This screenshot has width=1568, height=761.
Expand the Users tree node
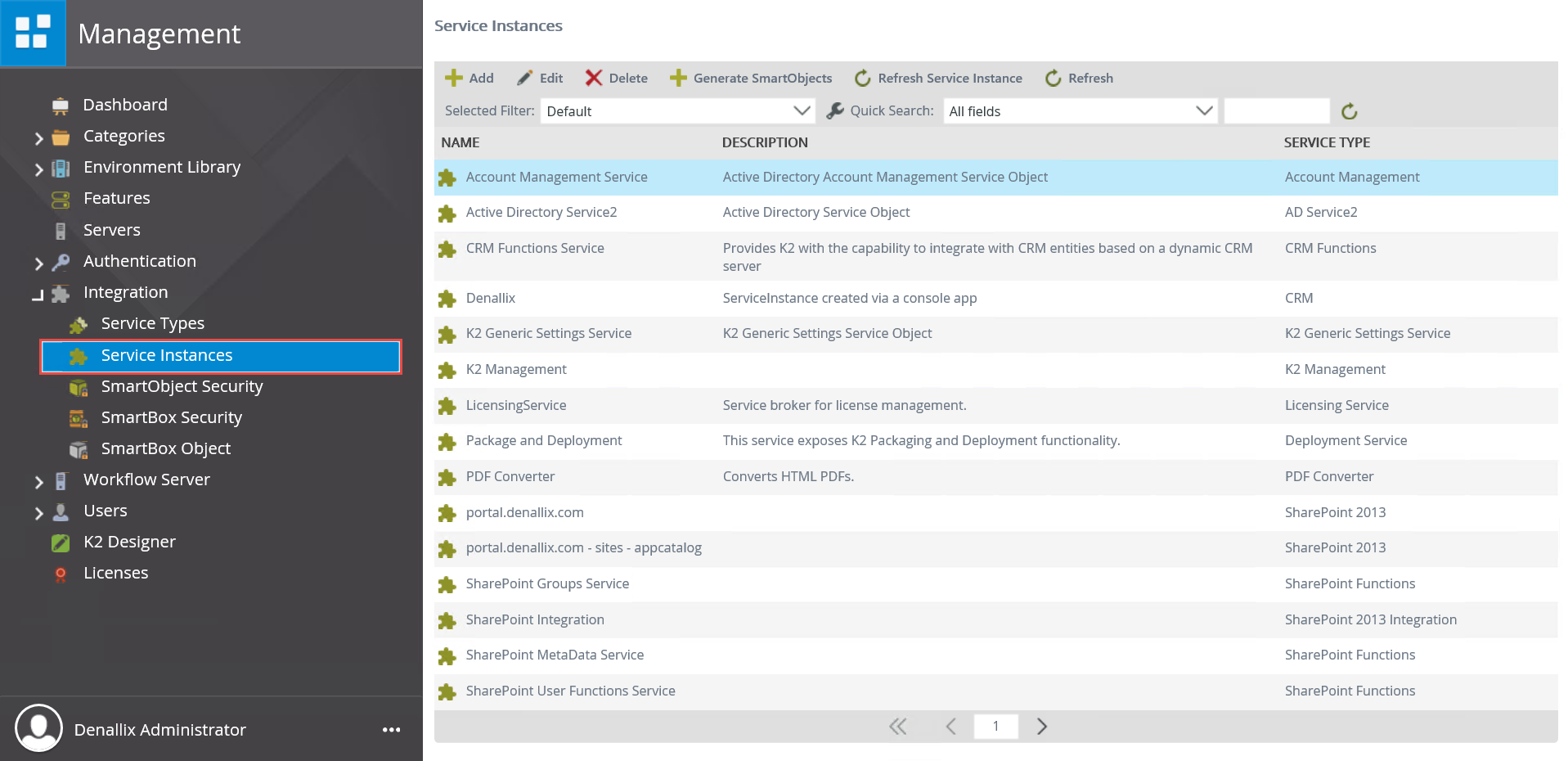point(38,513)
